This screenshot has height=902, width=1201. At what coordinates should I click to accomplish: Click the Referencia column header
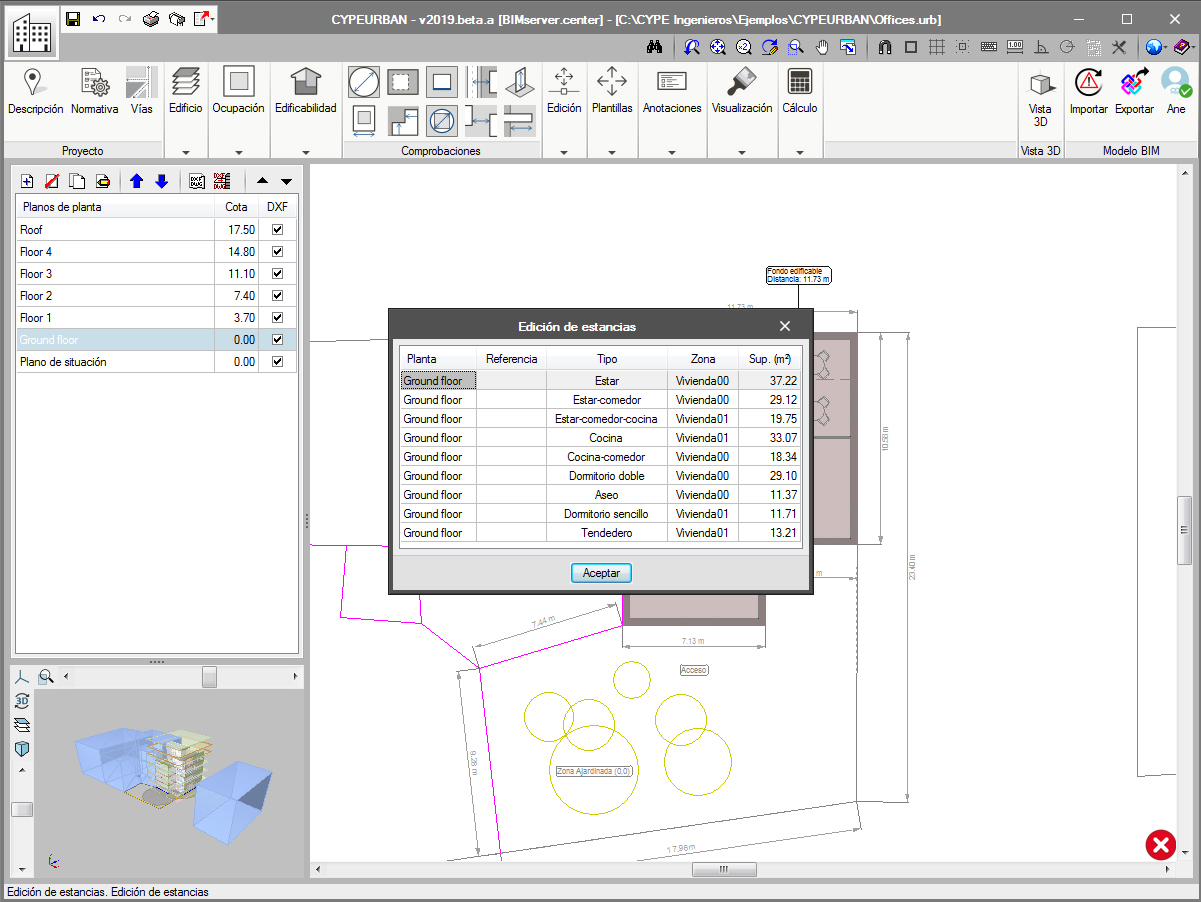(x=511, y=359)
